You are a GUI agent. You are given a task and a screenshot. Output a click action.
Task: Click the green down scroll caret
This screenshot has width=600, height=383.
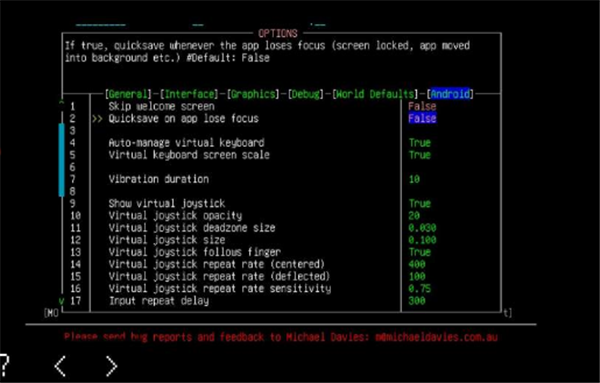coord(61,301)
